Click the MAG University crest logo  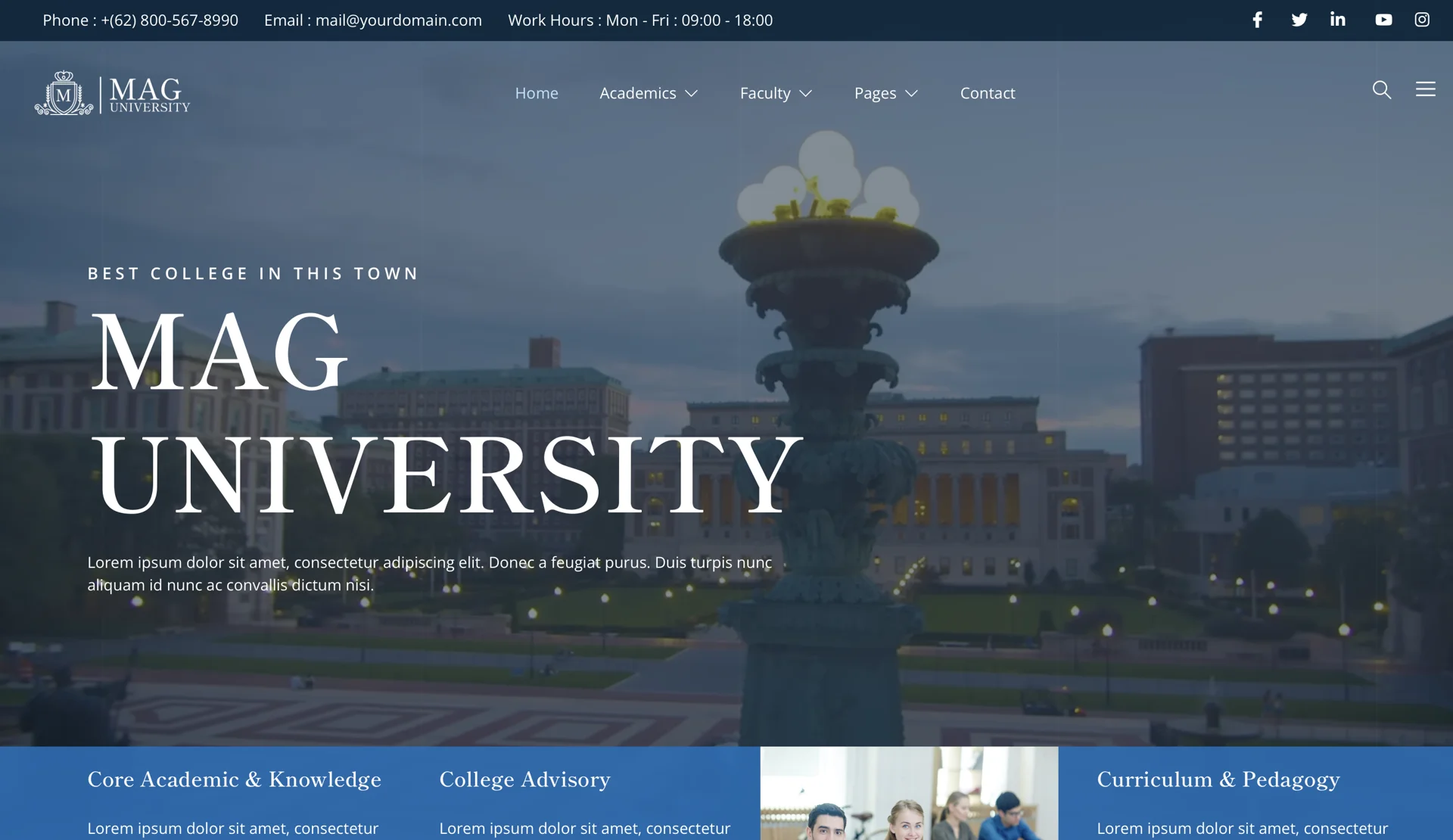(x=64, y=94)
